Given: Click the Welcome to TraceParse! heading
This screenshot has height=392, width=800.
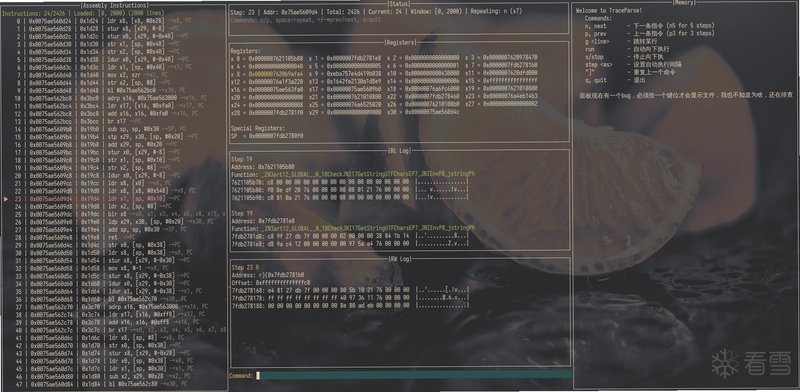Looking at the screenshot, I should (x=610, y=11).
